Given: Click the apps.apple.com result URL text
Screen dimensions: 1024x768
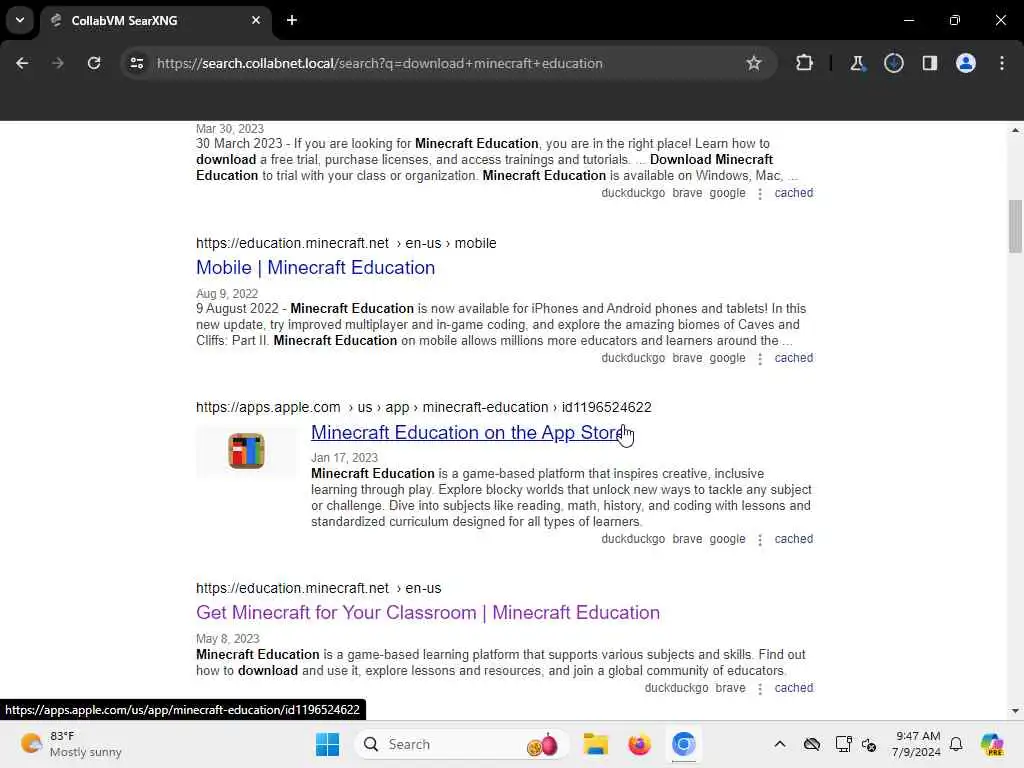Looking at the screenshot, I should (424, 408).
